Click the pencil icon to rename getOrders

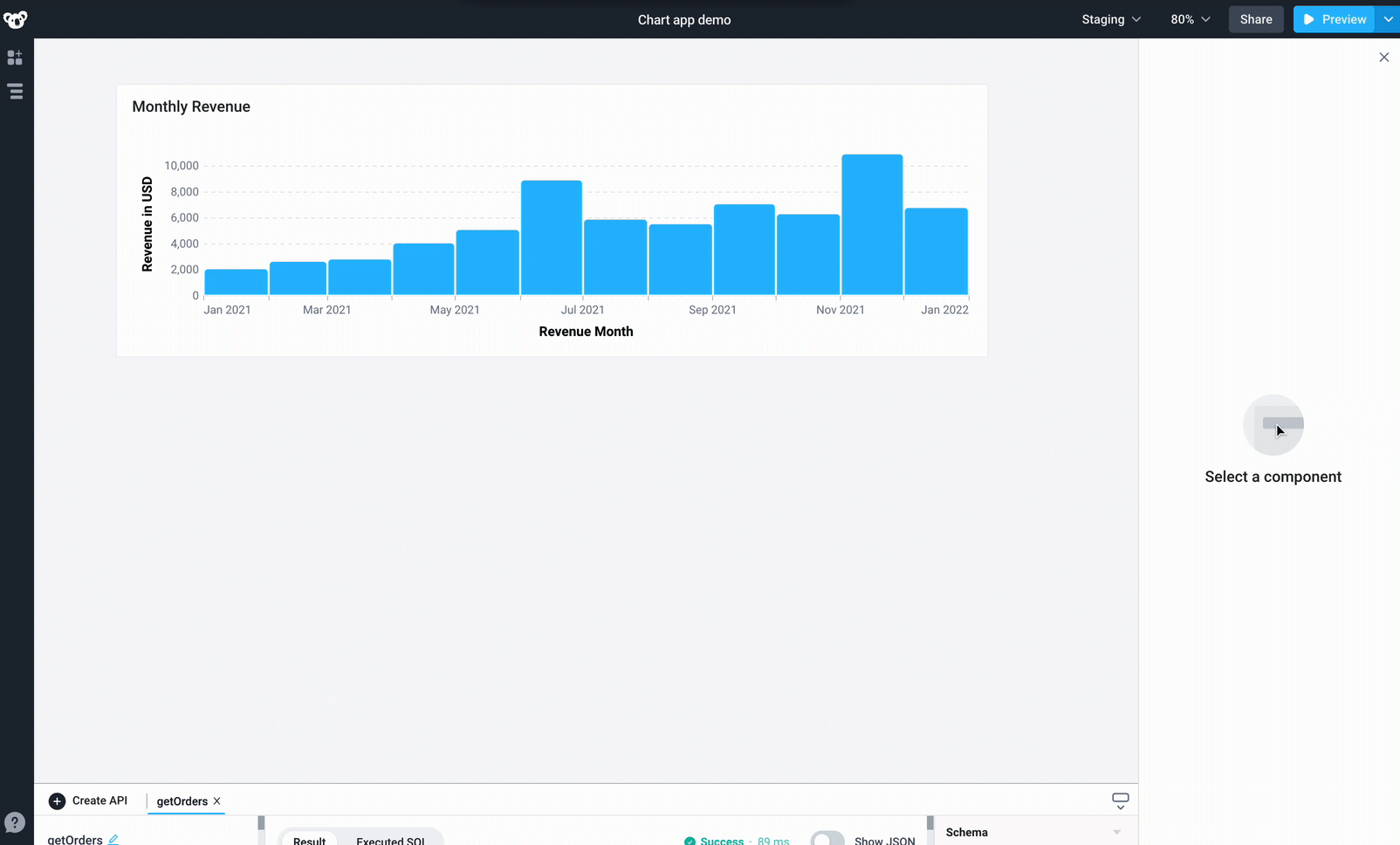(113, 839)
